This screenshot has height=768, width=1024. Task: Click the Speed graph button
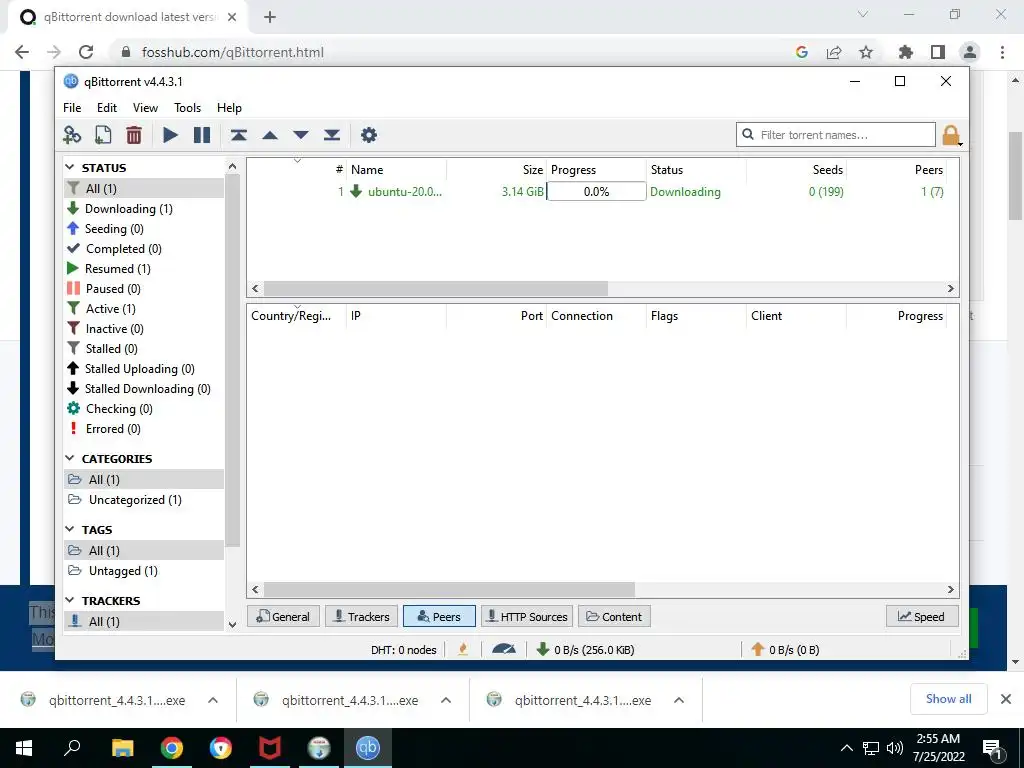coord(922,616)
